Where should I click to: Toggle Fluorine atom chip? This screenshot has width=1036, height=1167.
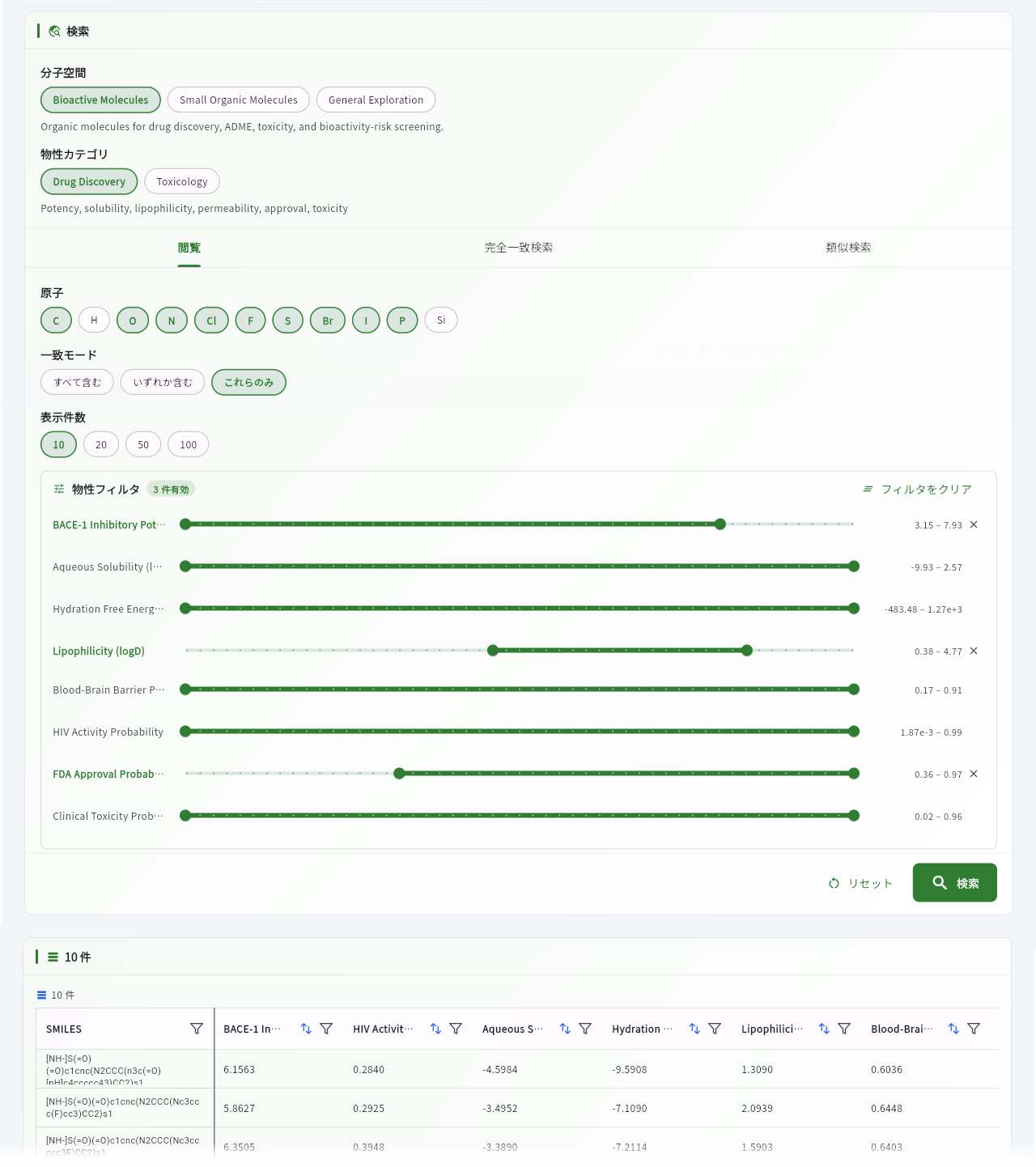coord(251,320)
